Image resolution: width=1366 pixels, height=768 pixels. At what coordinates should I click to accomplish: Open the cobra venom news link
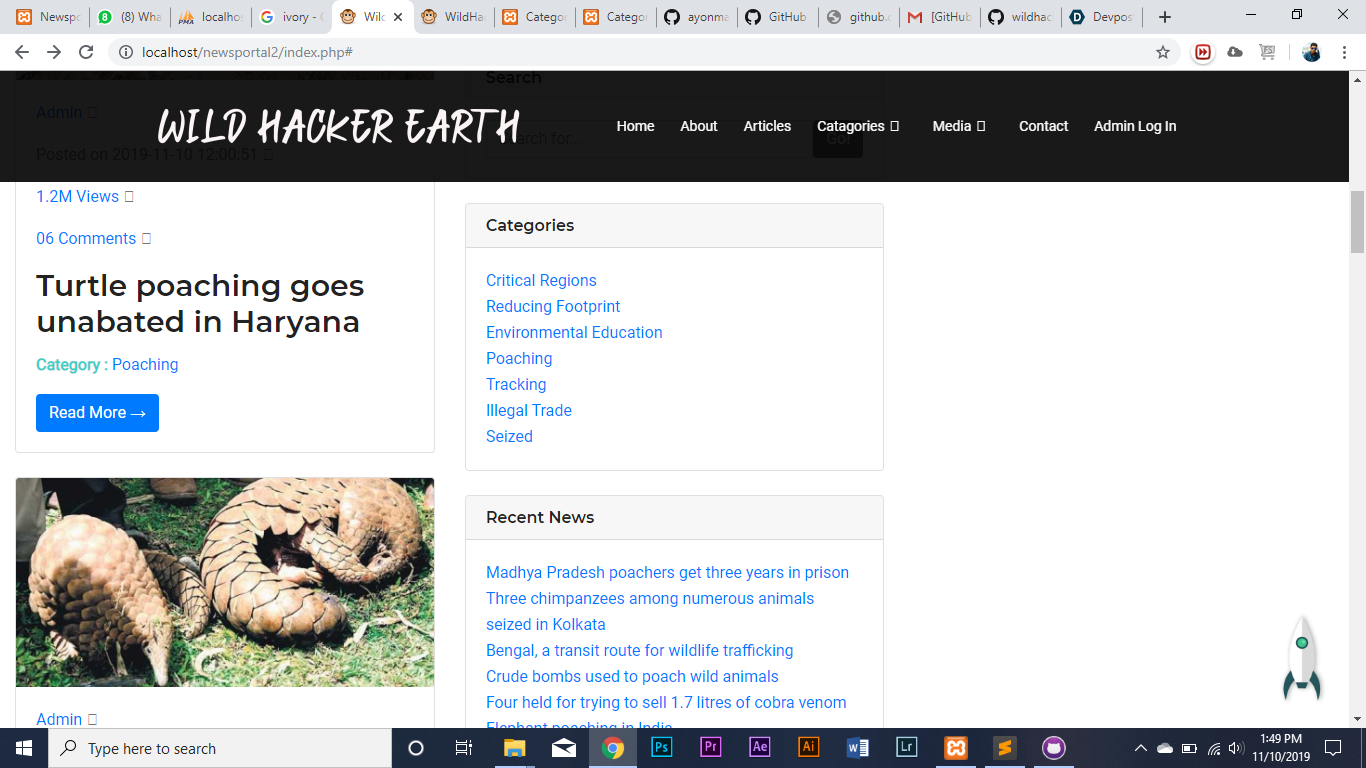coord(666,703)
